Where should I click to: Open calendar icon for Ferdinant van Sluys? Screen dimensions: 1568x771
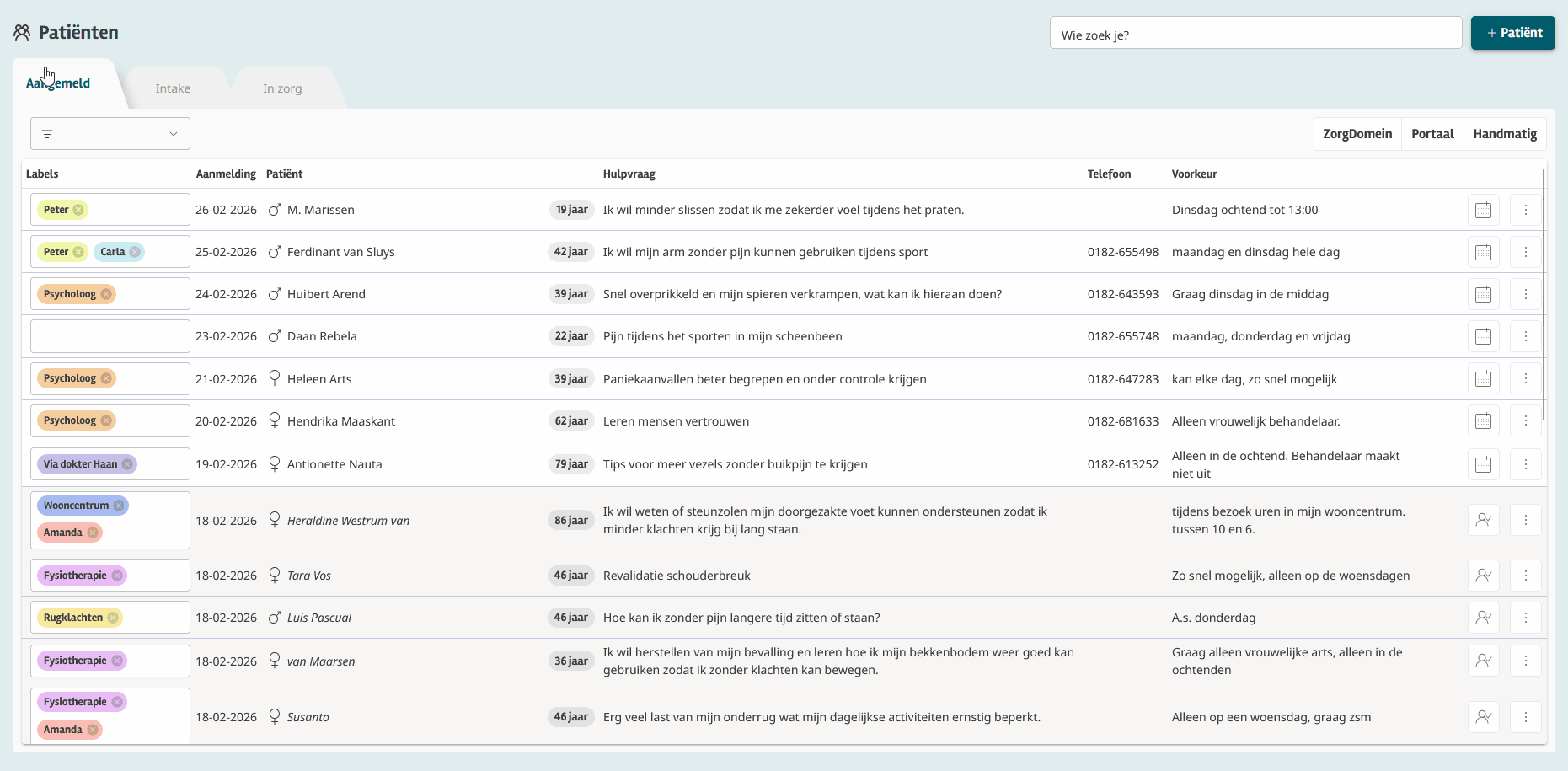click(1483, 252)
